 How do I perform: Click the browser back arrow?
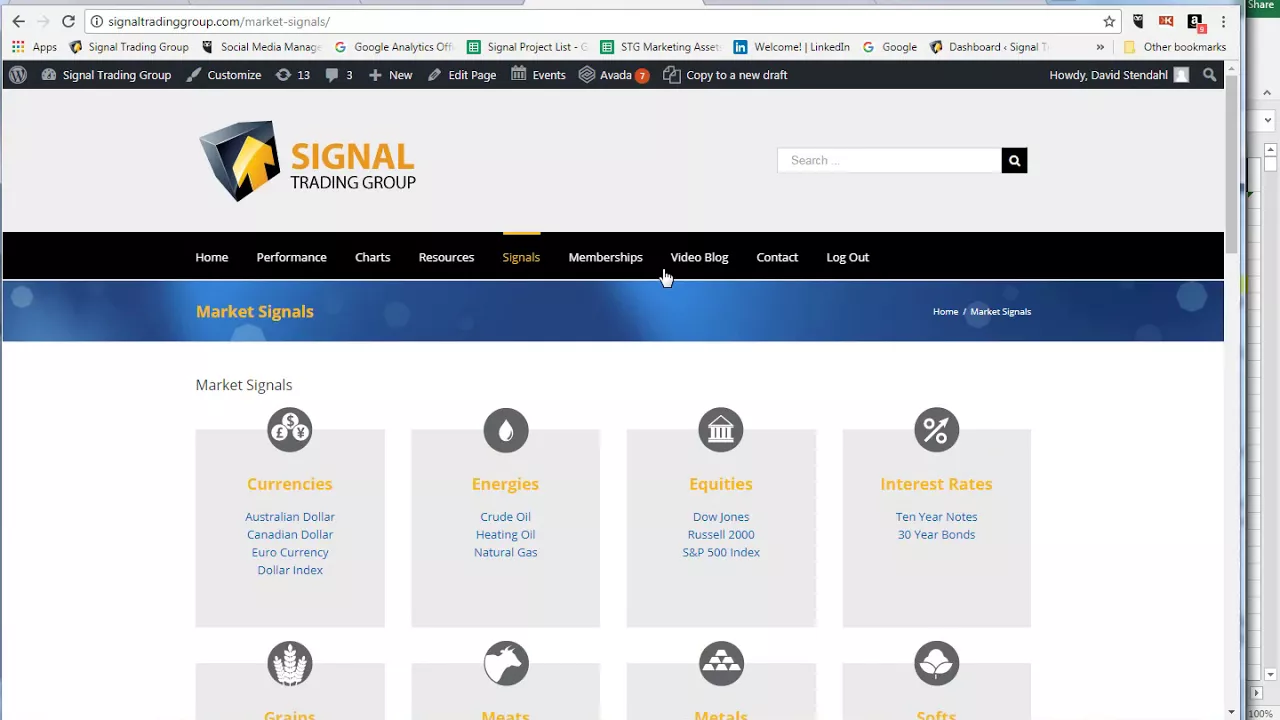click(x=18, y=21)
